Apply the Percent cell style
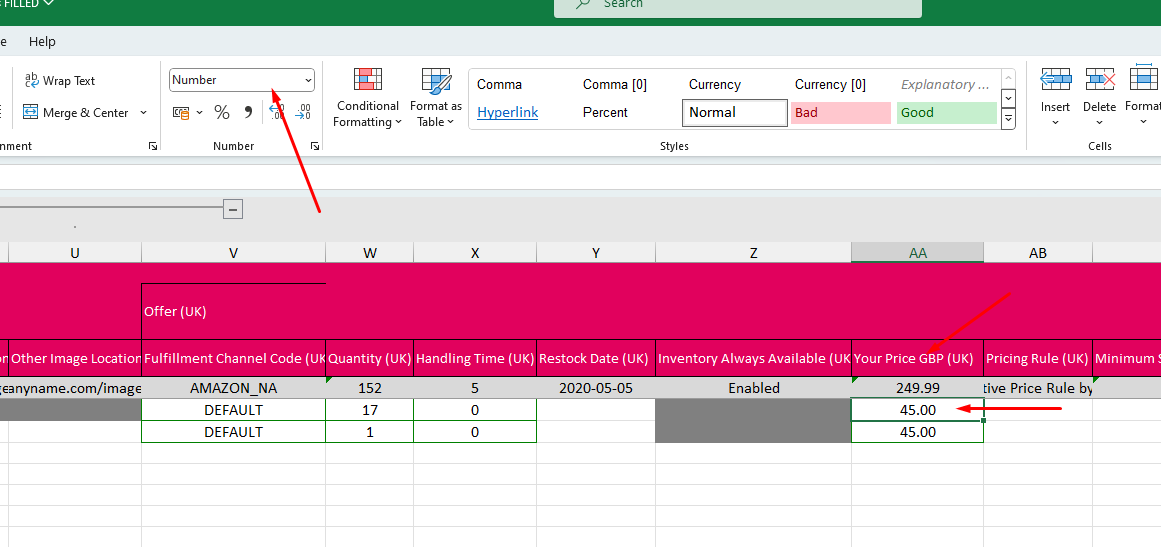 (x=628, y=113)
